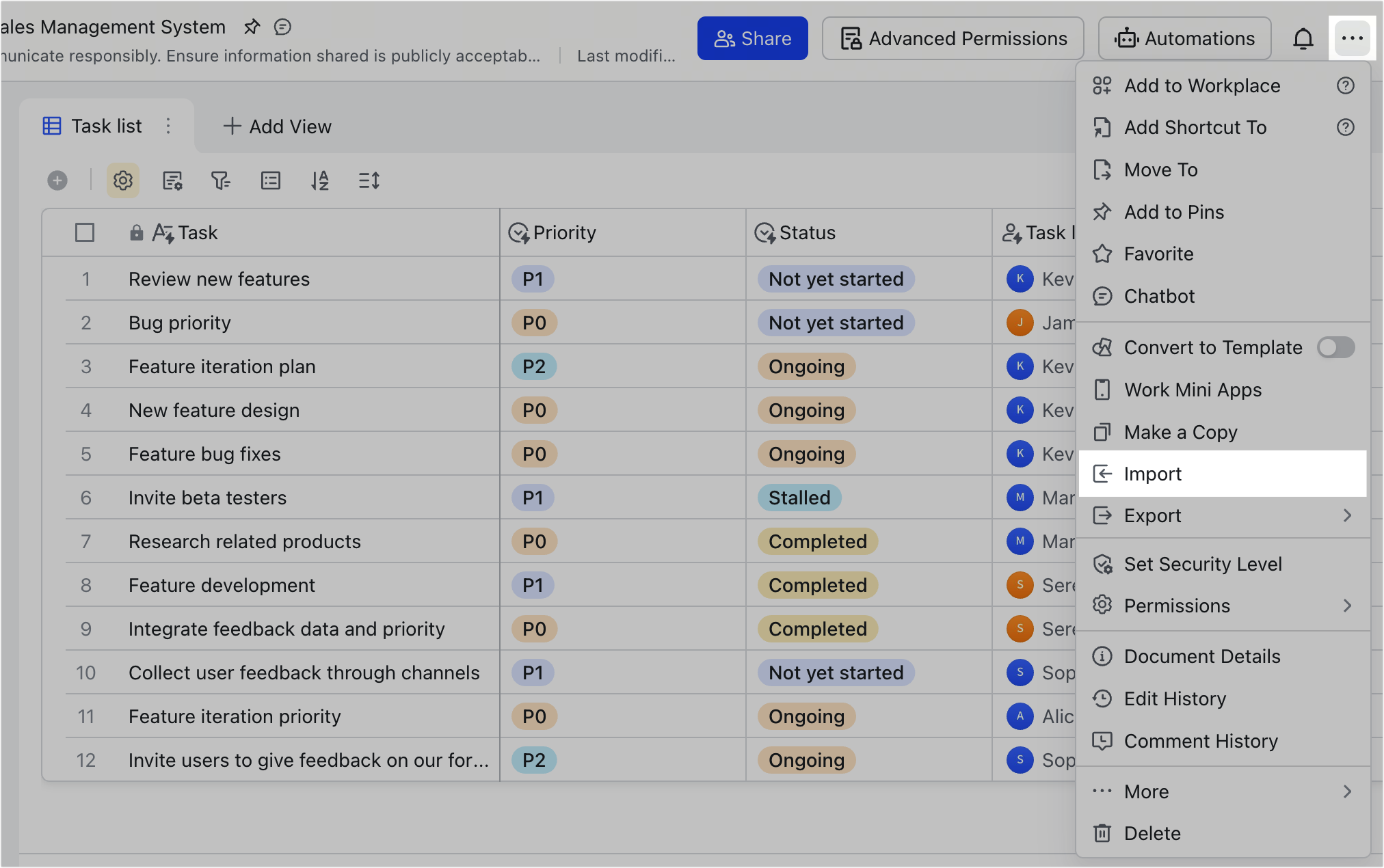Open the Task list view options dots

pyautogui.click(x=168, y=126)
